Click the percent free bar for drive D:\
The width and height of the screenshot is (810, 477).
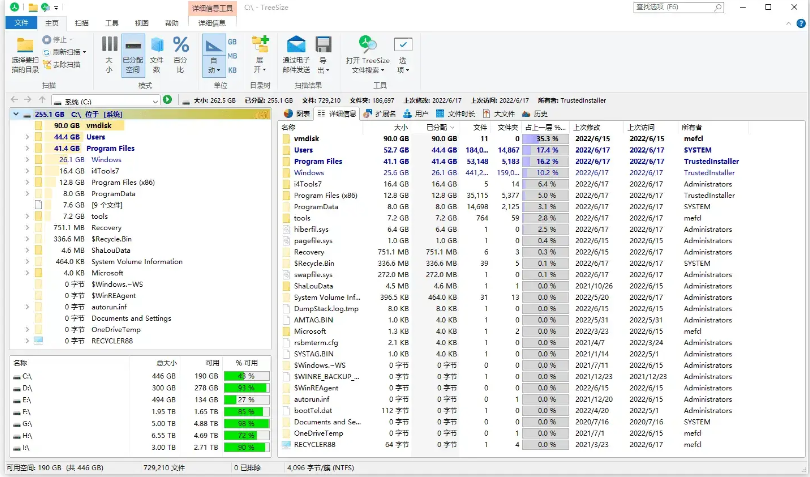tap(246, 387)
